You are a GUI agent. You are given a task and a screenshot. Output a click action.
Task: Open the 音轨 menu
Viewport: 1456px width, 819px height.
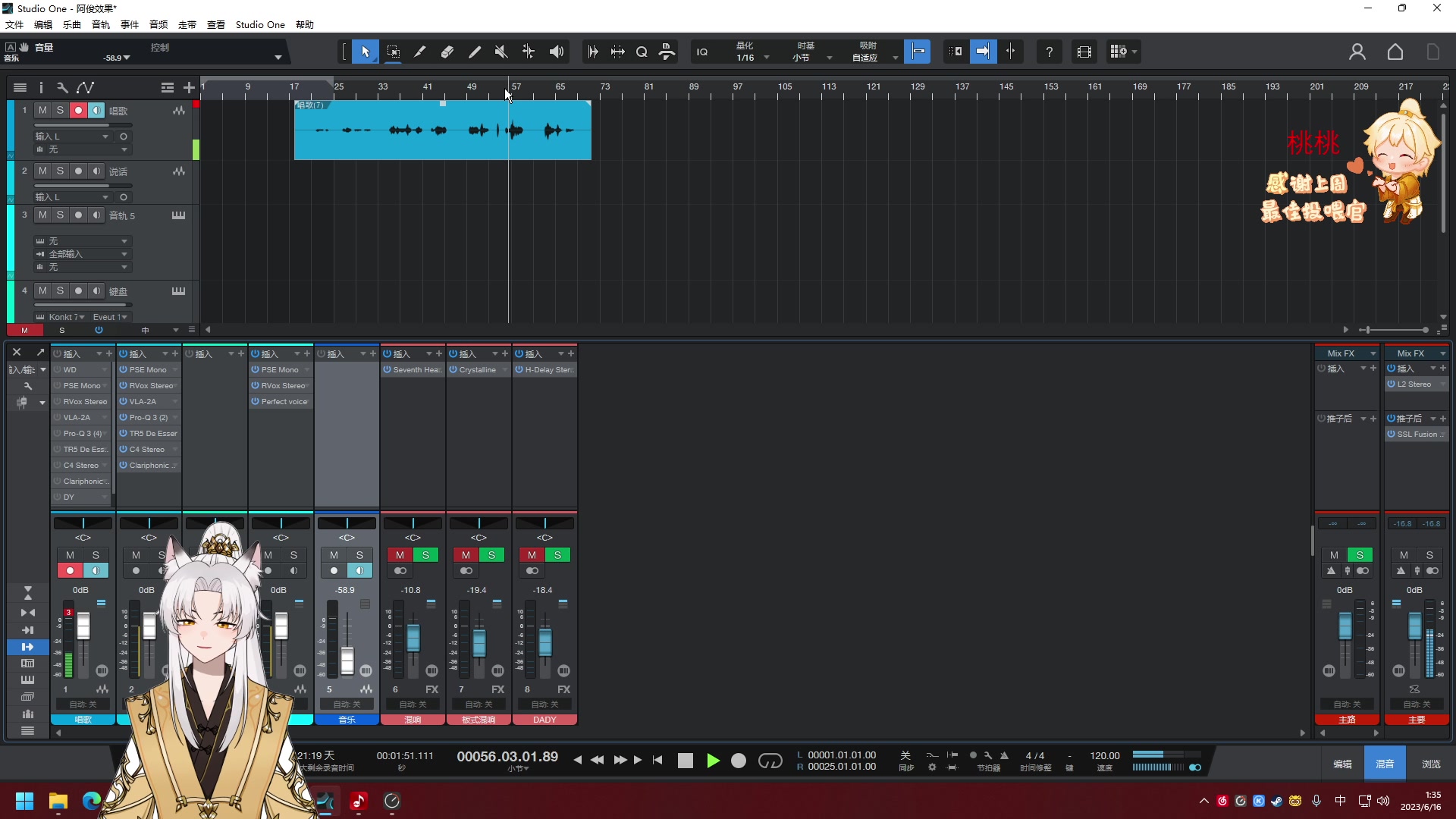tap(101, 24)
